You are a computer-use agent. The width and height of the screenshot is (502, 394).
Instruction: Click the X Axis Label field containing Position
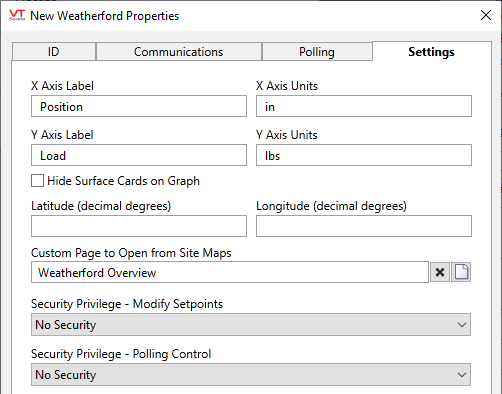[x=139, y=106]
